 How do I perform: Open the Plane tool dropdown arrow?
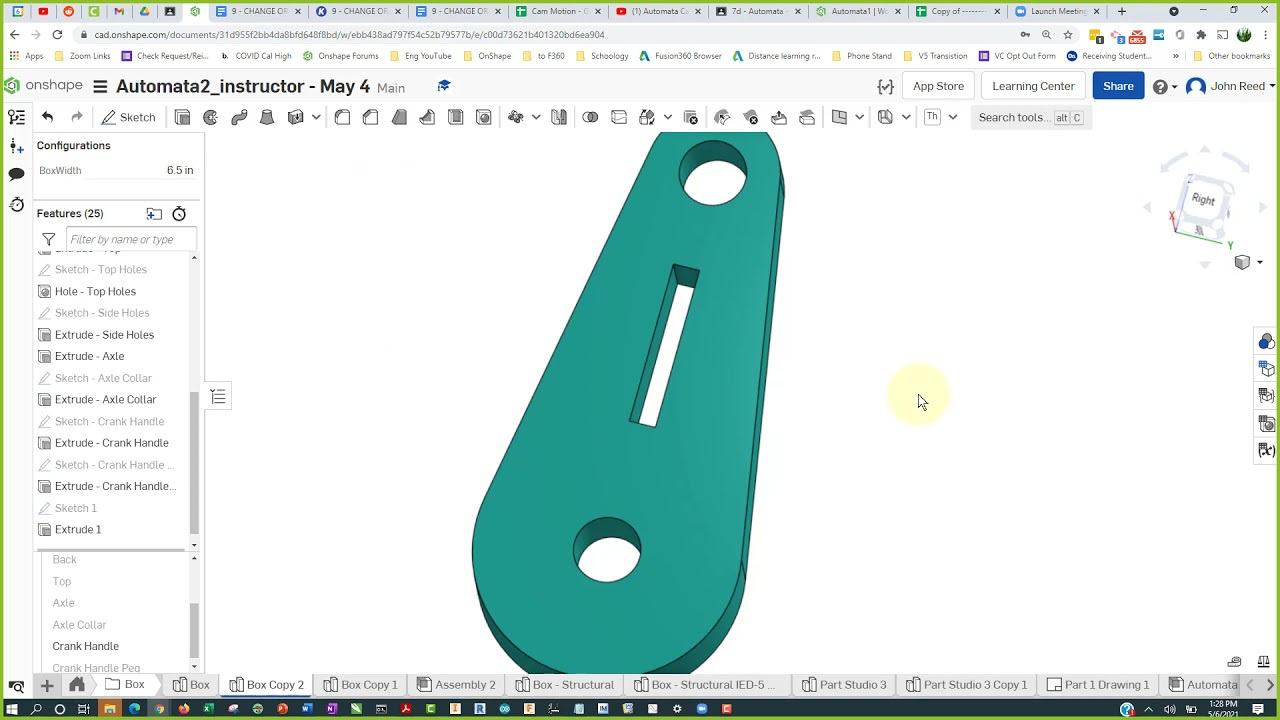tap(859, 117)
